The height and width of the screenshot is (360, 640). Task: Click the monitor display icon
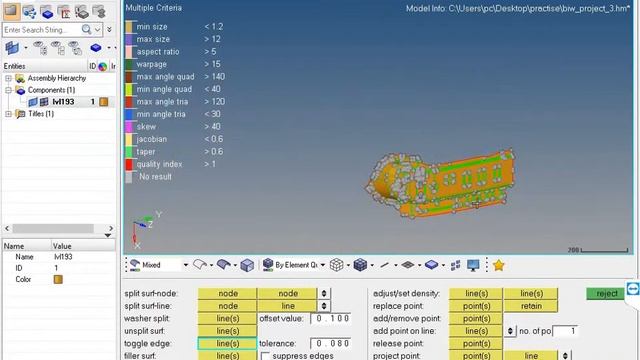473,265
